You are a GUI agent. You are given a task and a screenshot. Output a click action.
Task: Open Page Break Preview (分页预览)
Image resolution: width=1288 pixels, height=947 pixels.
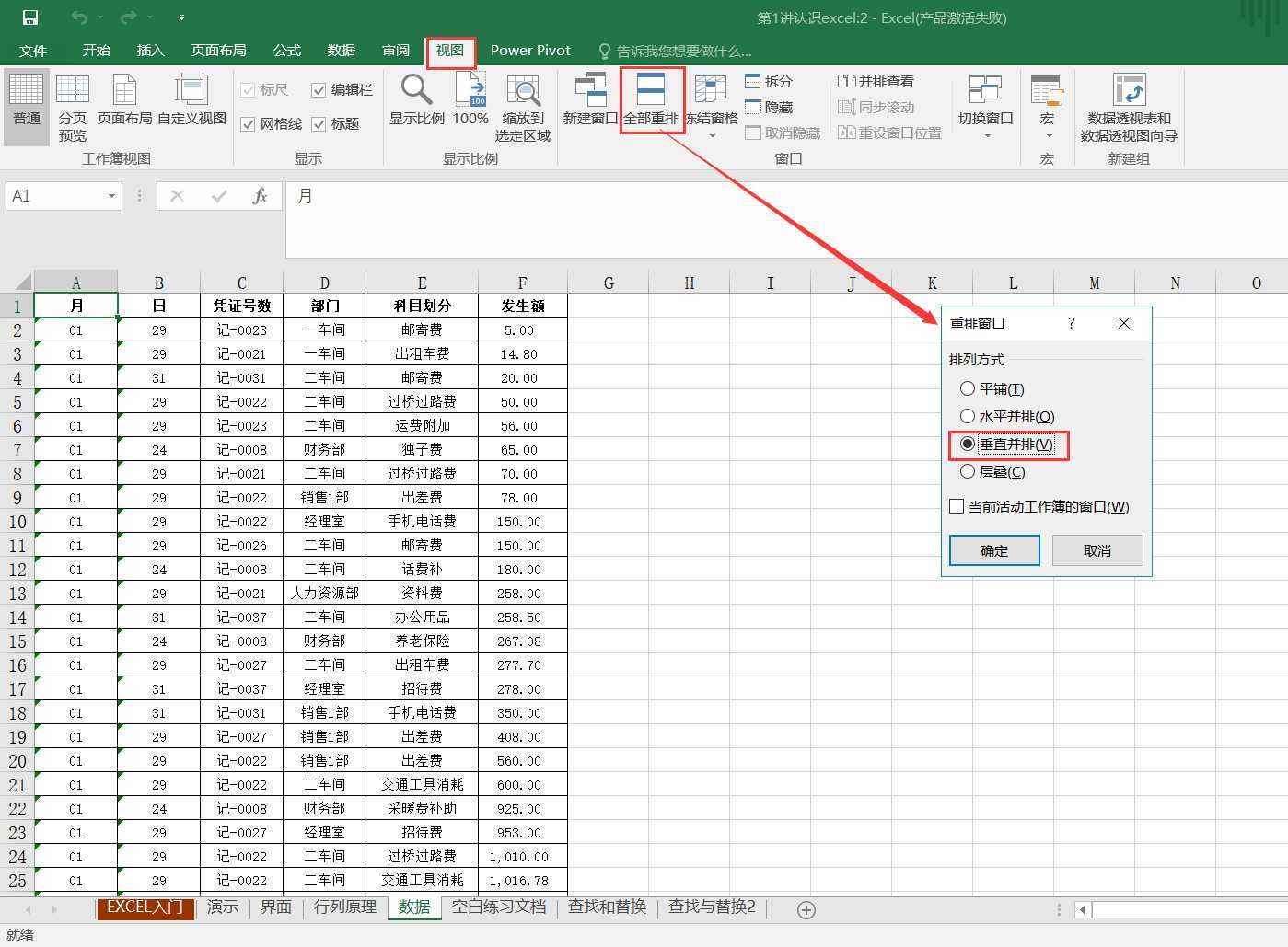click(72, 108)
